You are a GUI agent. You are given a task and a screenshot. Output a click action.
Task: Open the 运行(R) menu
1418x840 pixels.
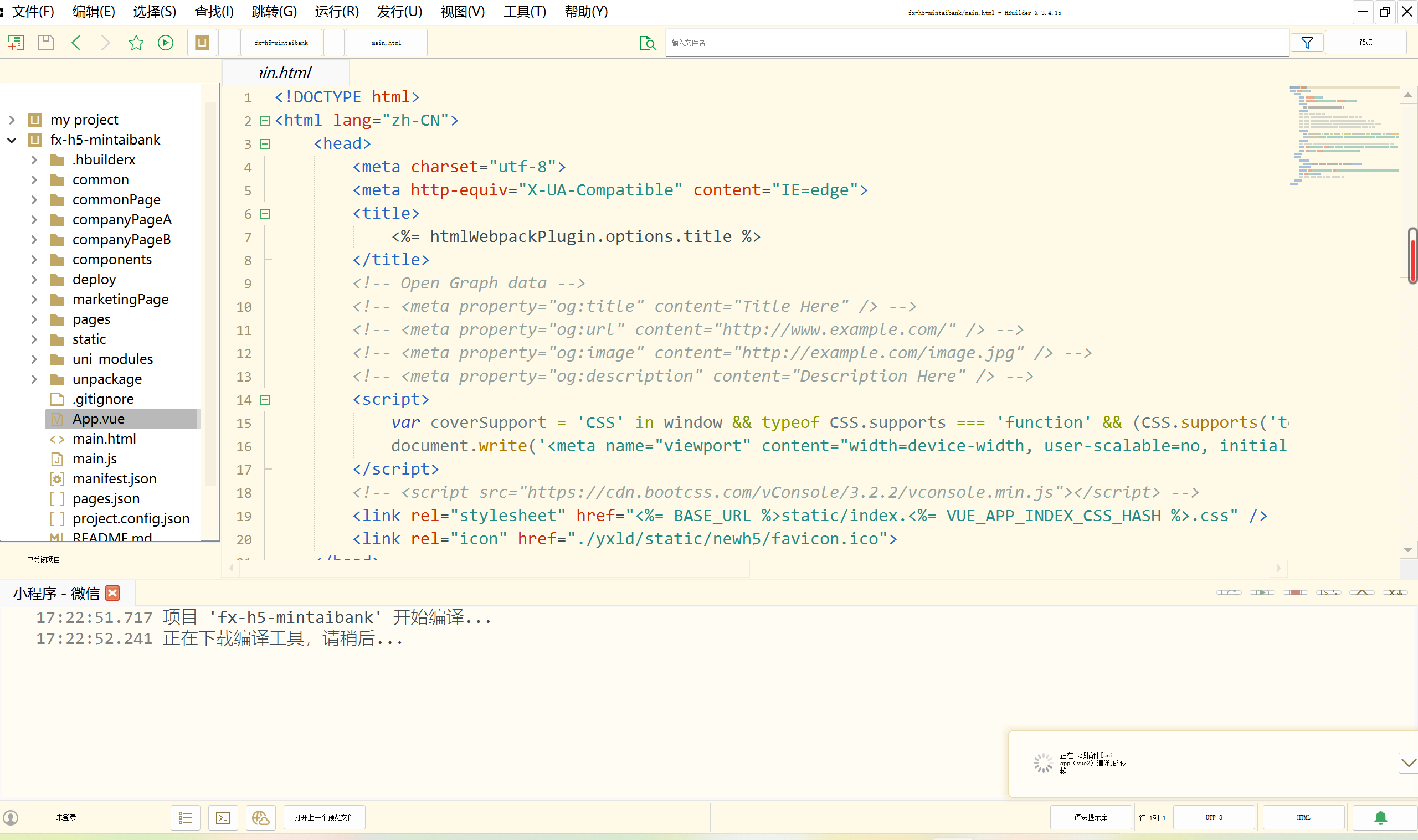(337, 11)
